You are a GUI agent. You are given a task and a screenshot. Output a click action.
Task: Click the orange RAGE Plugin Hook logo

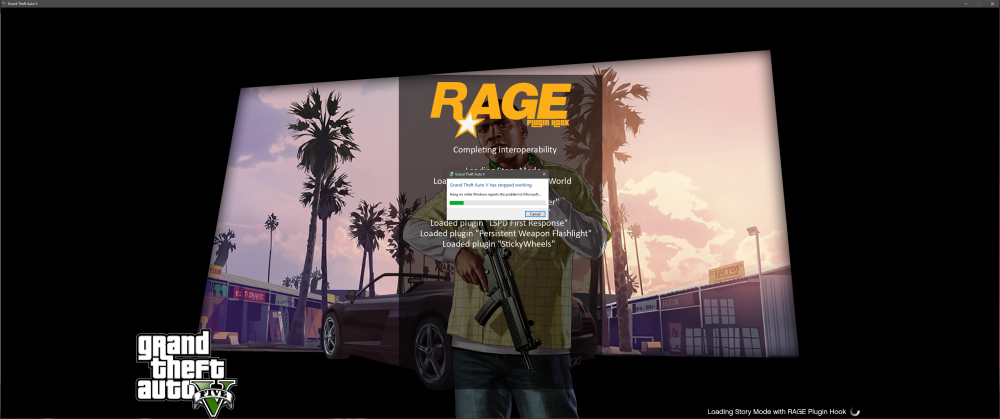pyautogui.click(x=501, y=108)
